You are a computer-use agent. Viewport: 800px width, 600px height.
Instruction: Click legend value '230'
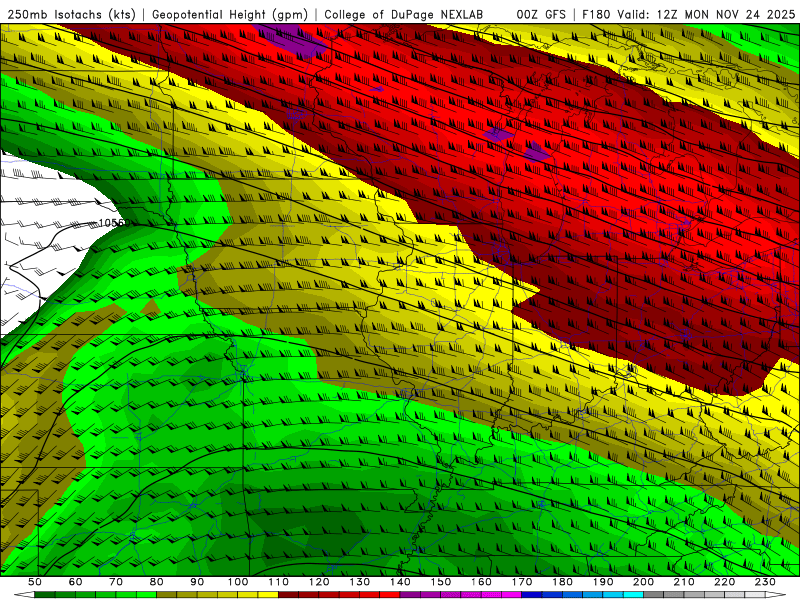(765, 582)
